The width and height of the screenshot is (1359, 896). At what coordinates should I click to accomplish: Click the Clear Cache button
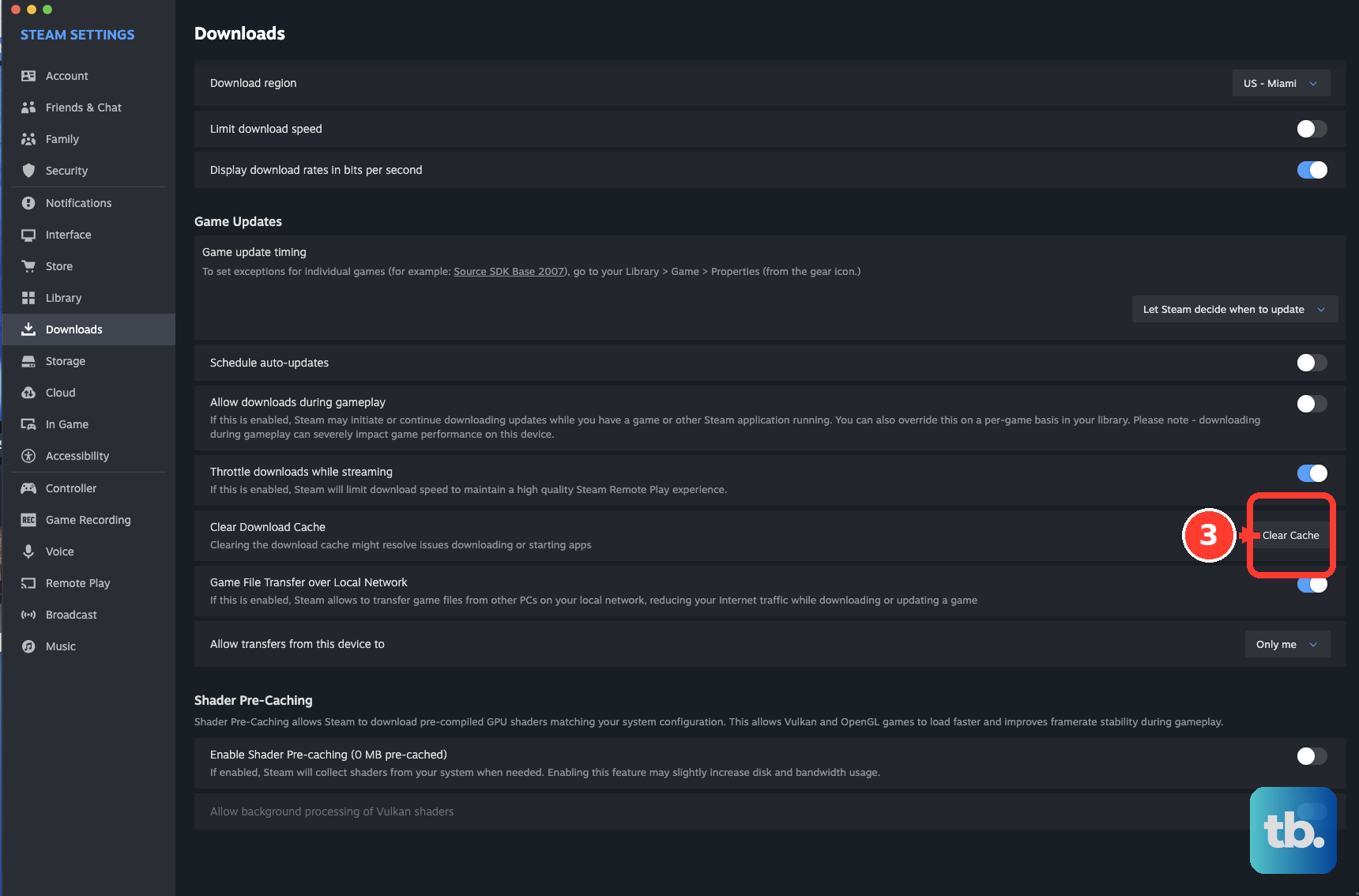1290,535
